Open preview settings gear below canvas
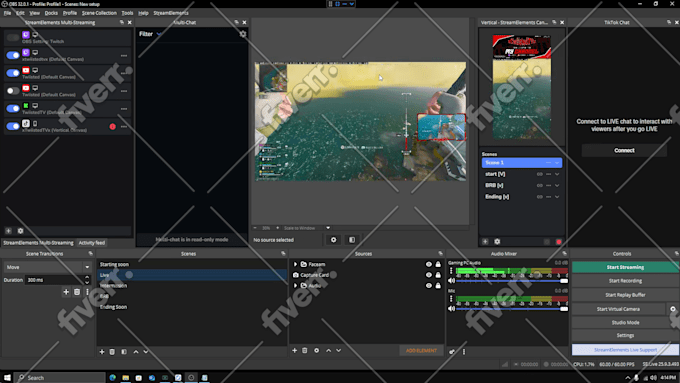 tap(333, 240)
